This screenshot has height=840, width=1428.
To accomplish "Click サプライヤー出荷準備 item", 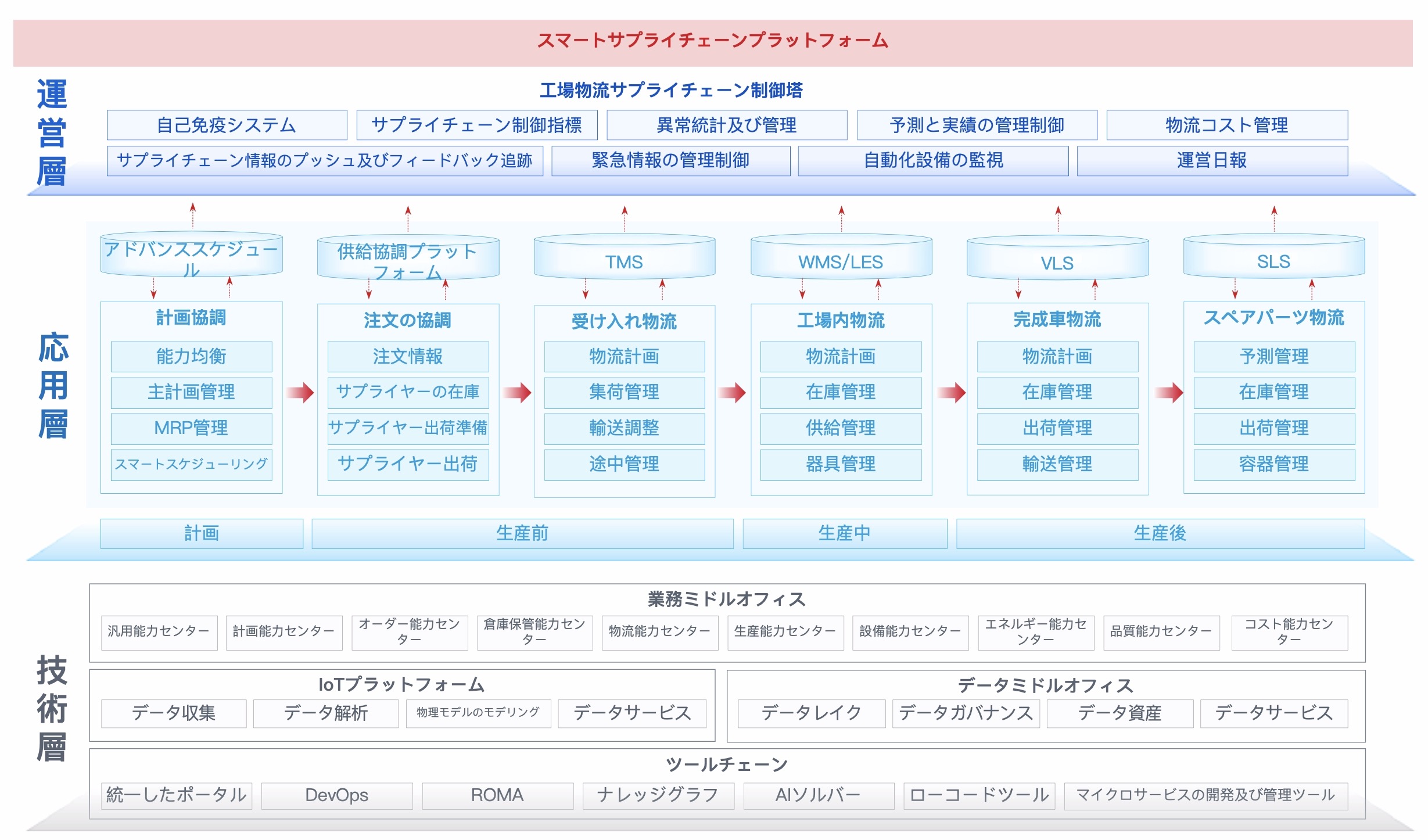I will click(x=408, y=429).
